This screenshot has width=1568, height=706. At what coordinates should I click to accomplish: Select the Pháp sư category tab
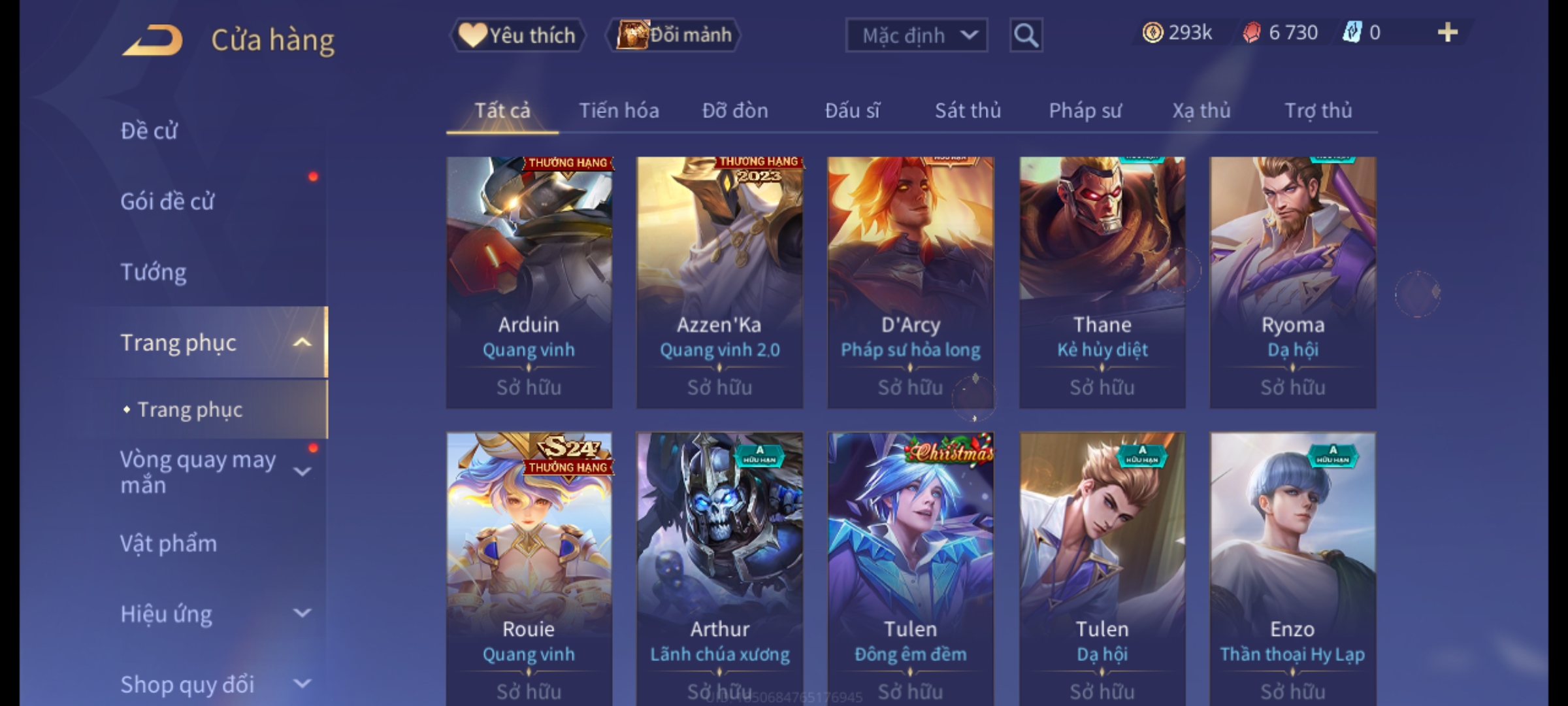click(x=1085, y=110)
